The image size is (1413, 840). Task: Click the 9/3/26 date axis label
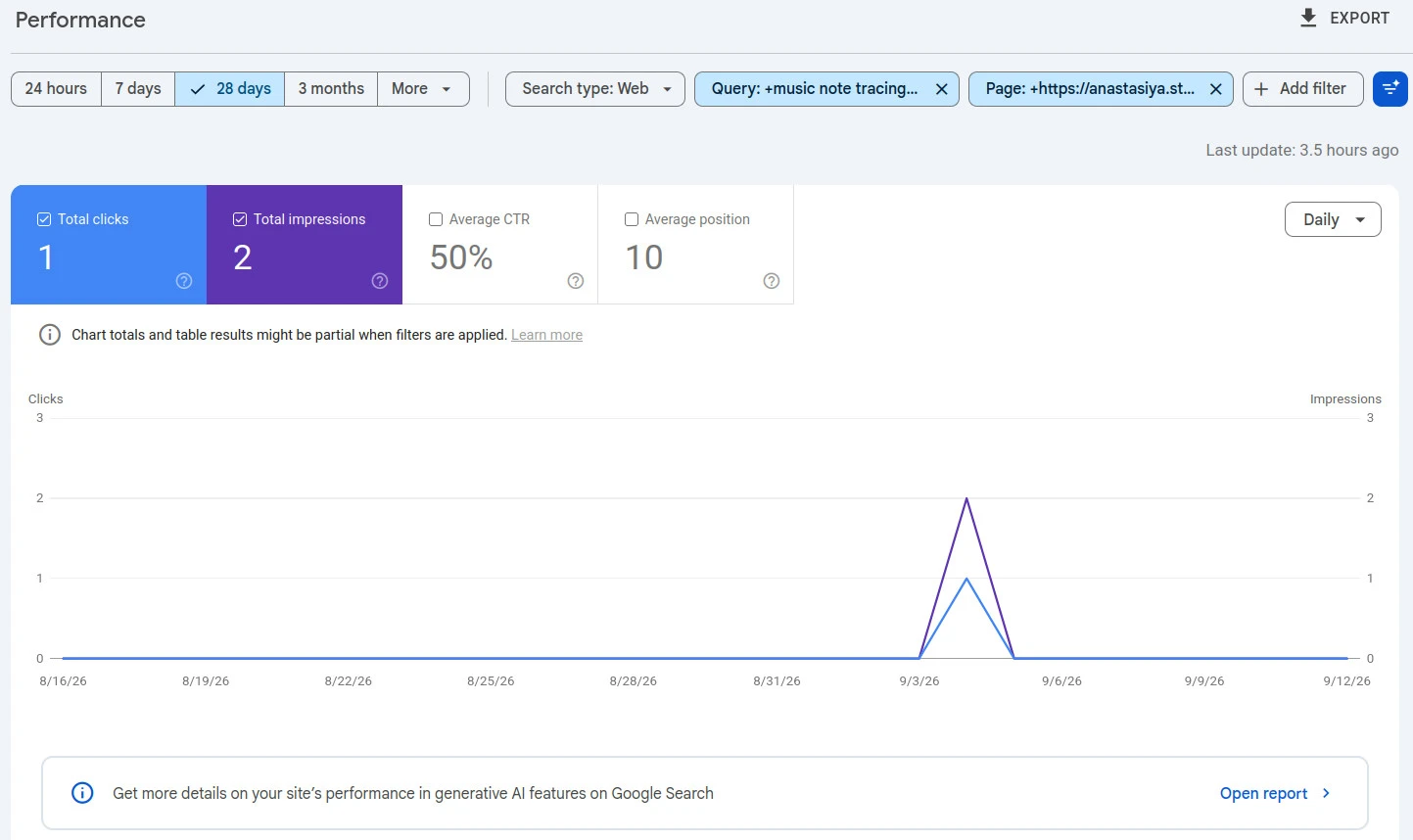pyautogui.click(x=919, y=681)
